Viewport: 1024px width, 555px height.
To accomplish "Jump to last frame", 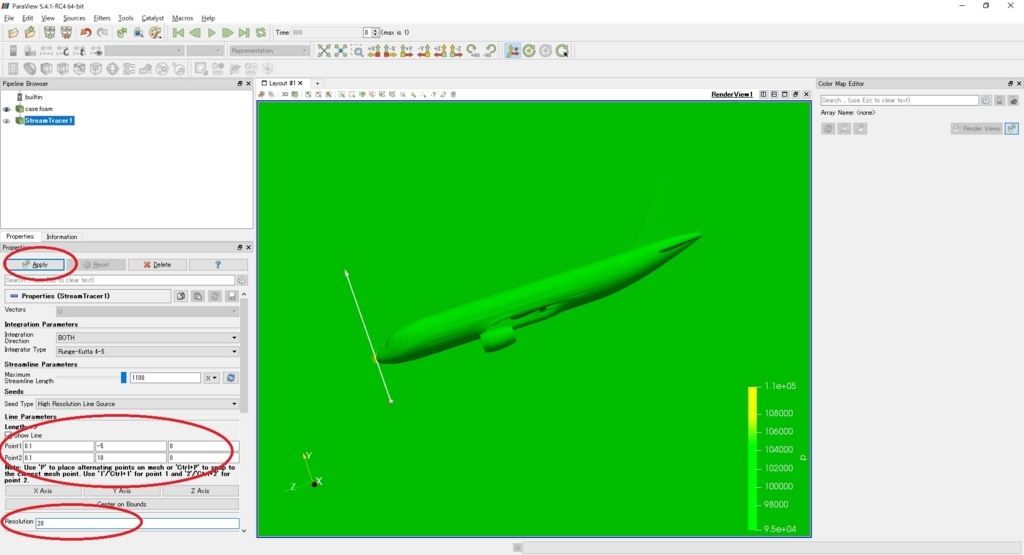I will point(244,33).
